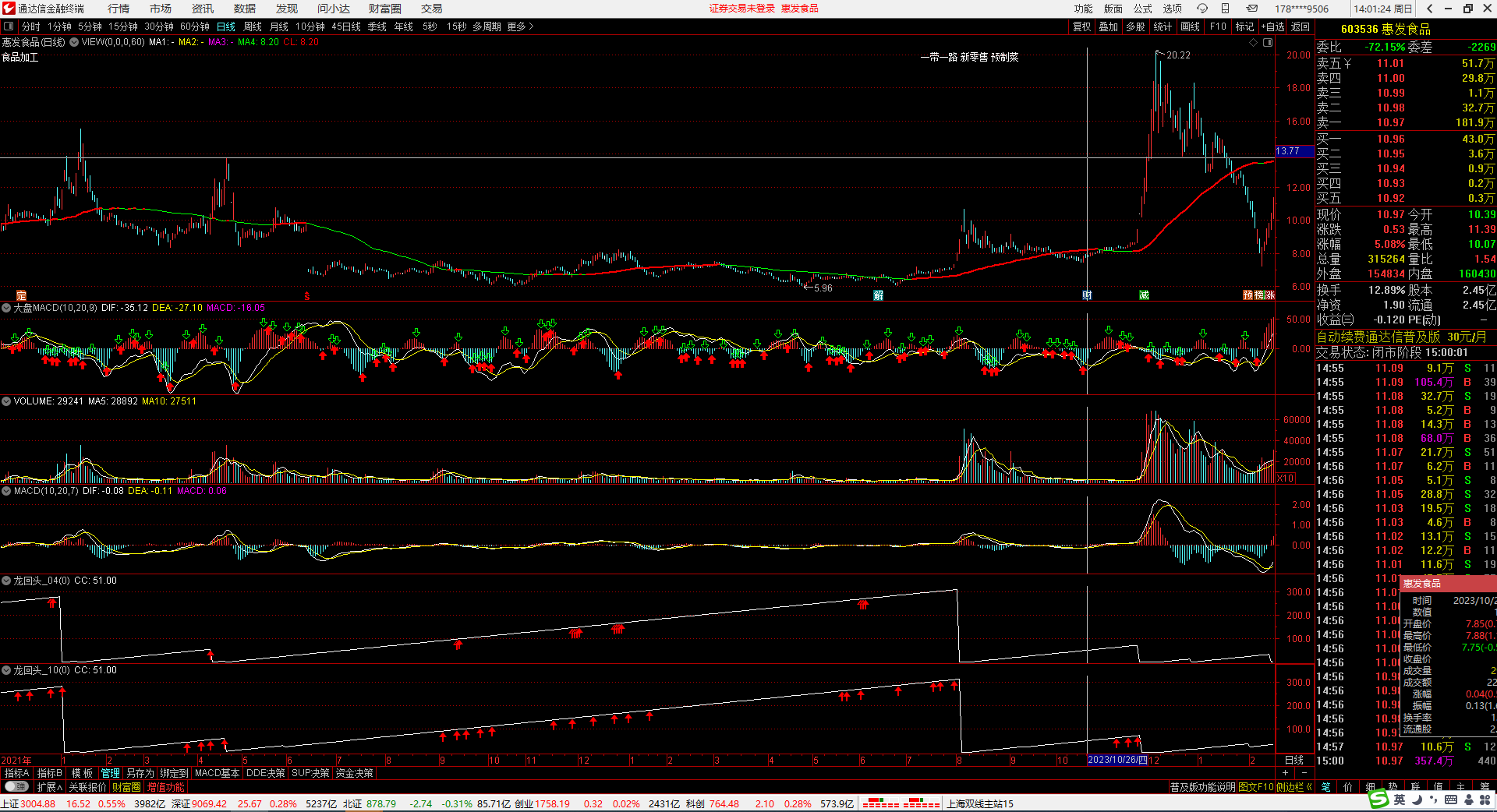Click the 财 event marker on chart
The width and height of the screenshot is (1497, 812).
point(1087,295)
